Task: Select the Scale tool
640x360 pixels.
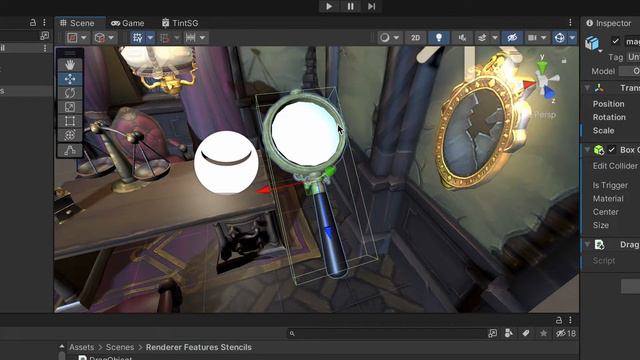Action: pyautogui.click(x=70, y=107)
